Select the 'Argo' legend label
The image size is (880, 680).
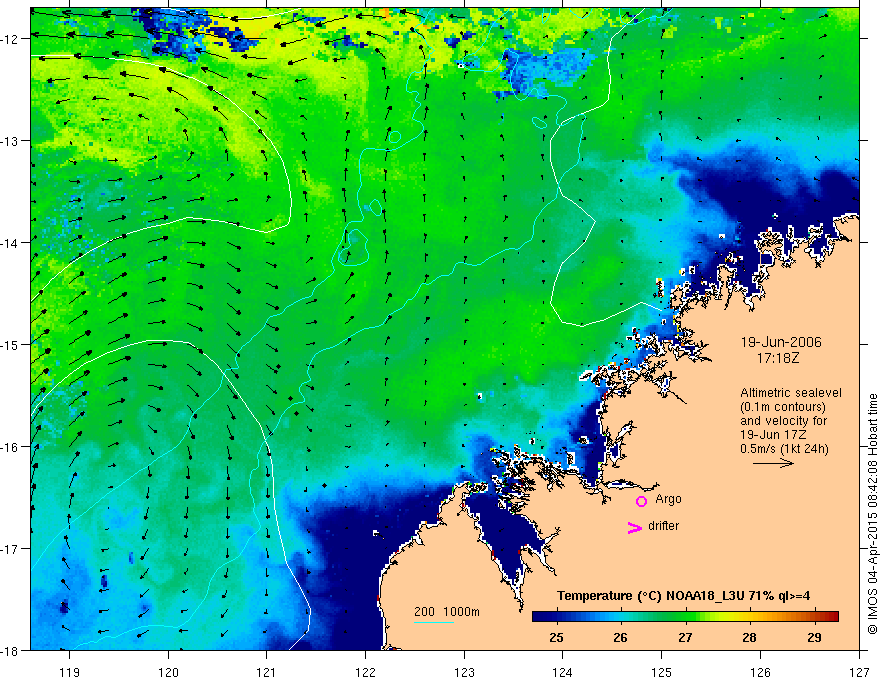[668, 499]
